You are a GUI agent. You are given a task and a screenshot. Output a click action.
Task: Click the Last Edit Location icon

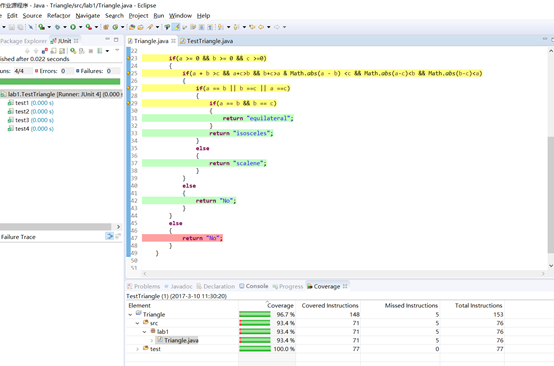click(252, 27)
